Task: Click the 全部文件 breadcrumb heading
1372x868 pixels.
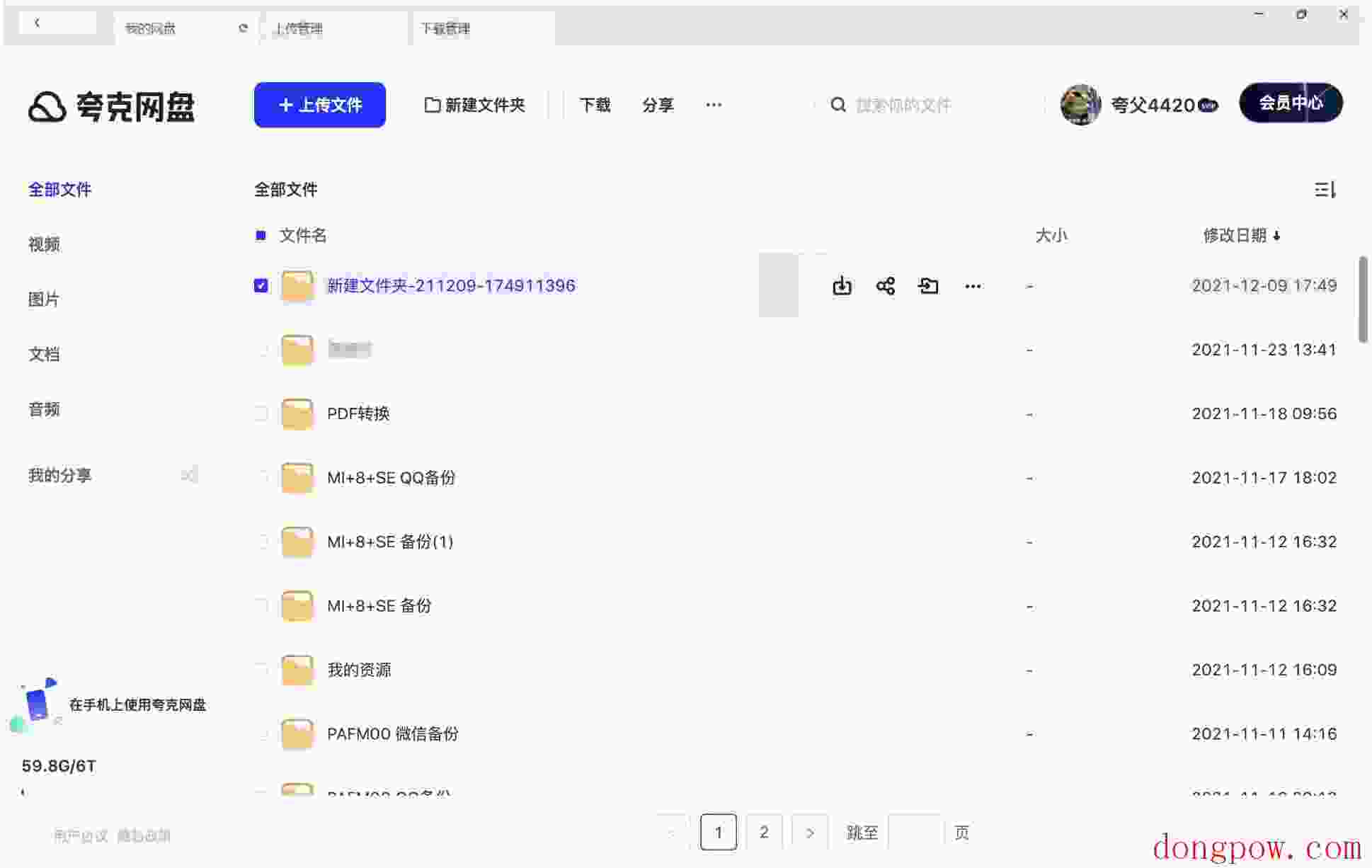Action: 285,190
